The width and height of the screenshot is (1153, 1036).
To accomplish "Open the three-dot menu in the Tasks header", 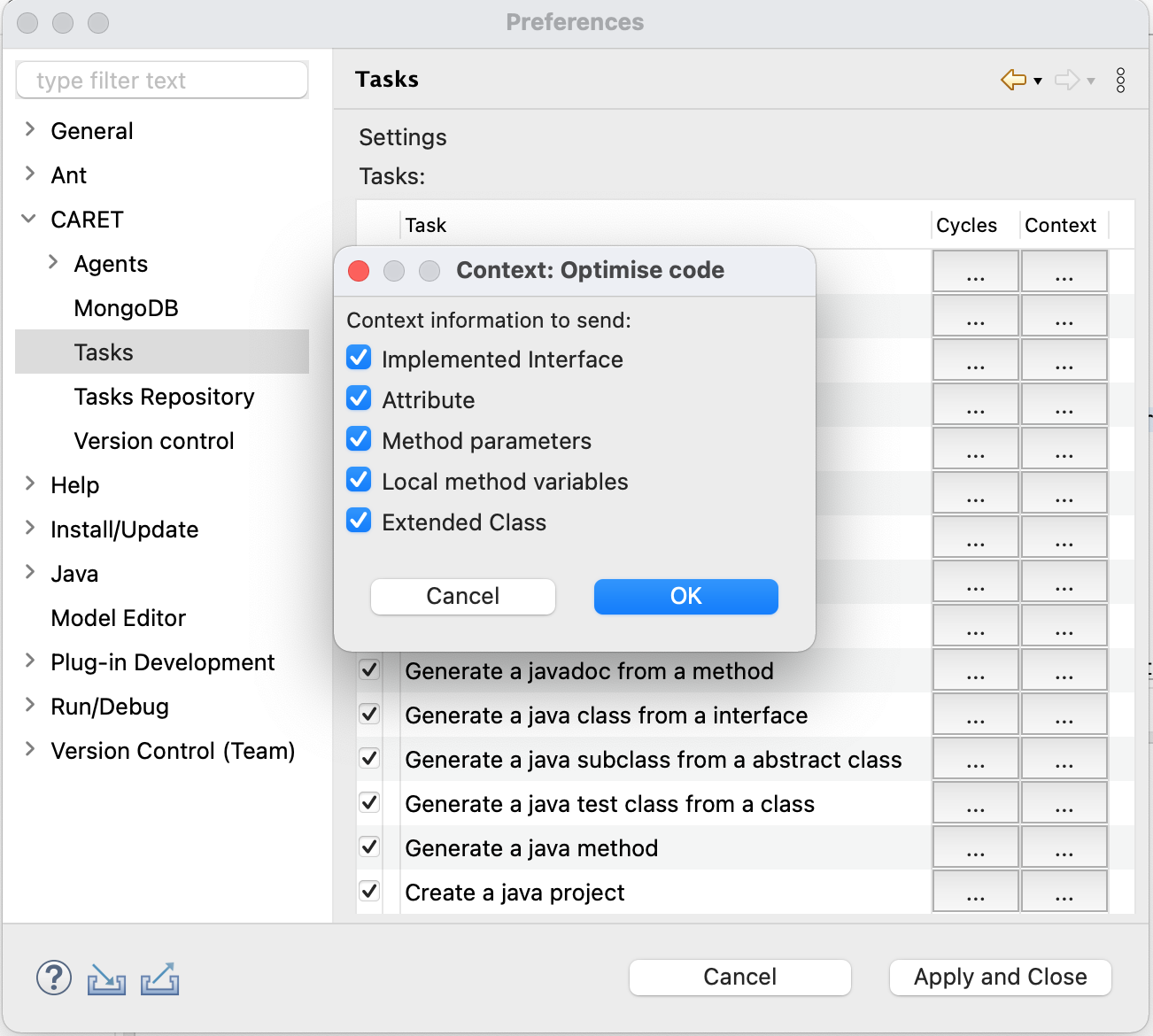I will tap(1120, 80).
